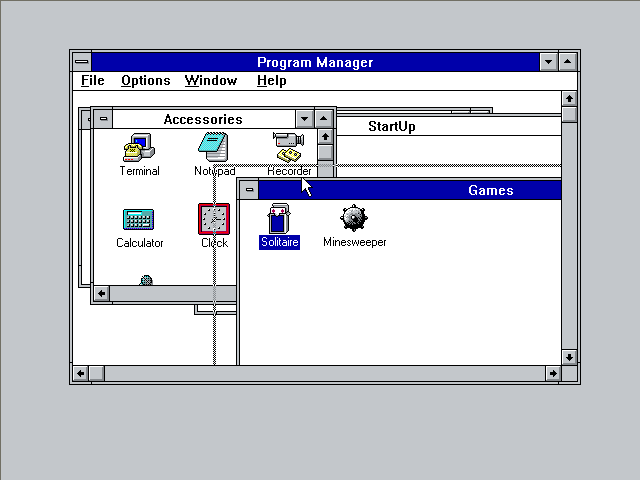Select the Solitaire card icon in Games

click(x=279, y=218)
